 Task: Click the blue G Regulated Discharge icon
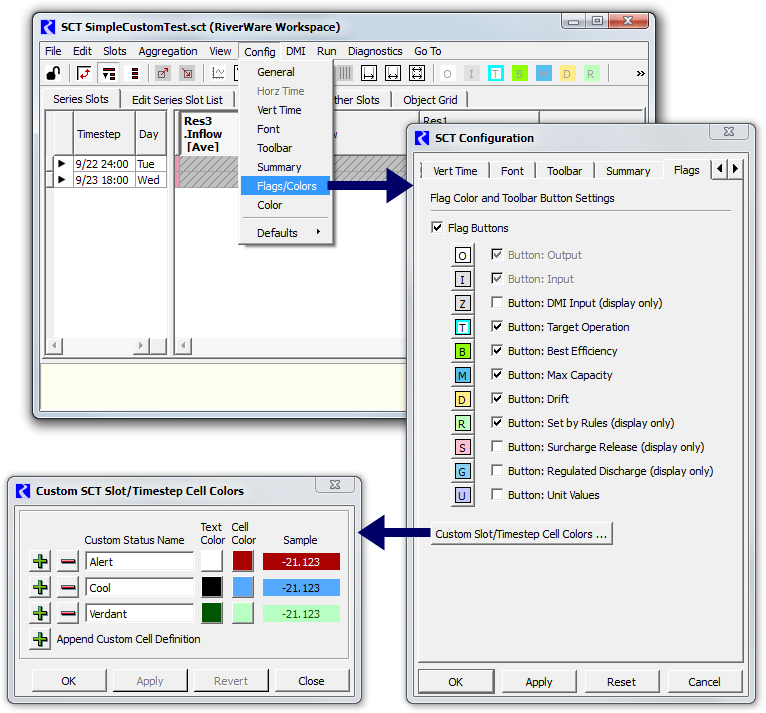pyautogui.click(x=462, y=471)
